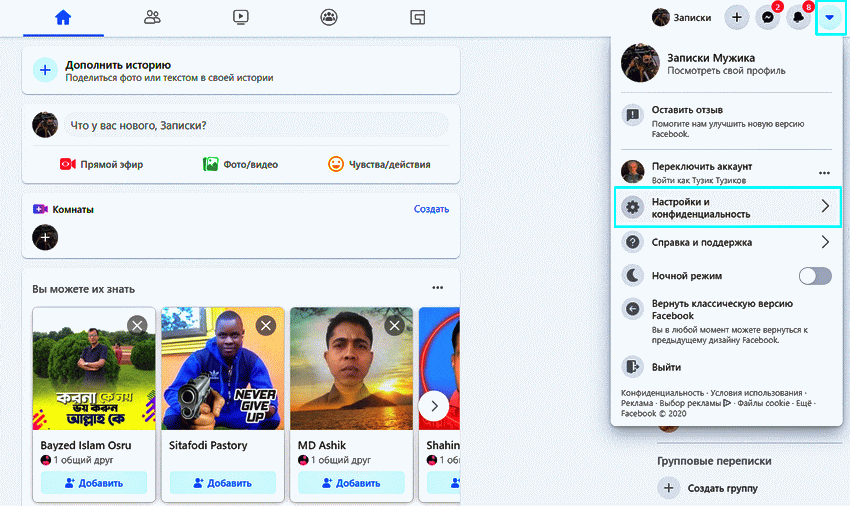Click Создать группу plus icon
This screenshot has height=506, width=850.
coord(669,488)
